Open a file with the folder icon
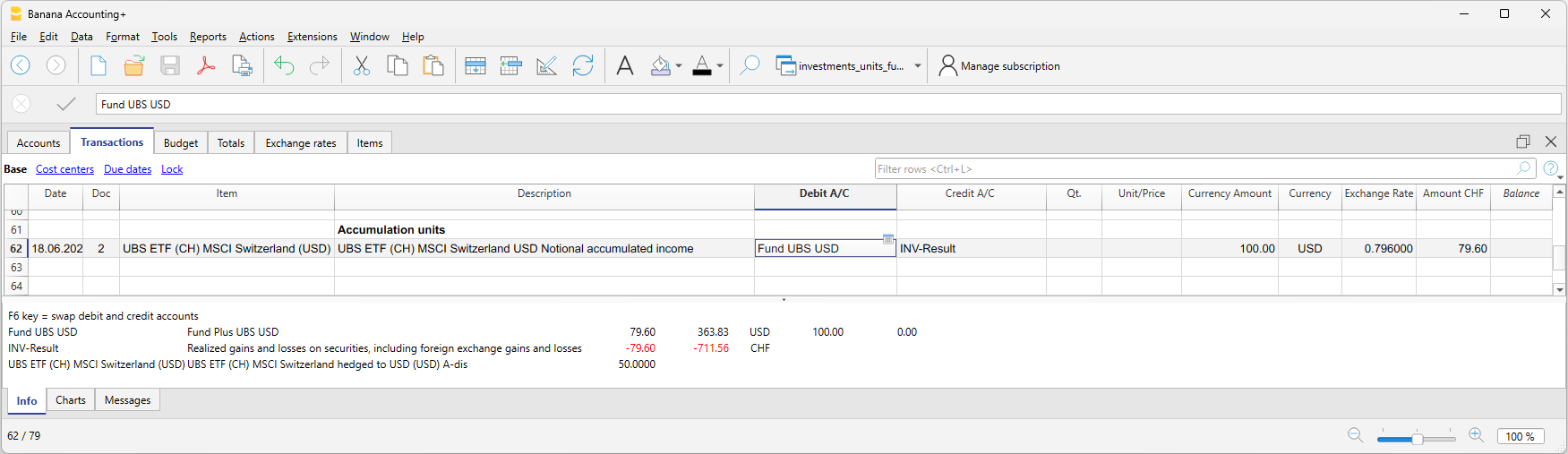This screenshot has height=454, width=1568. 134,65
